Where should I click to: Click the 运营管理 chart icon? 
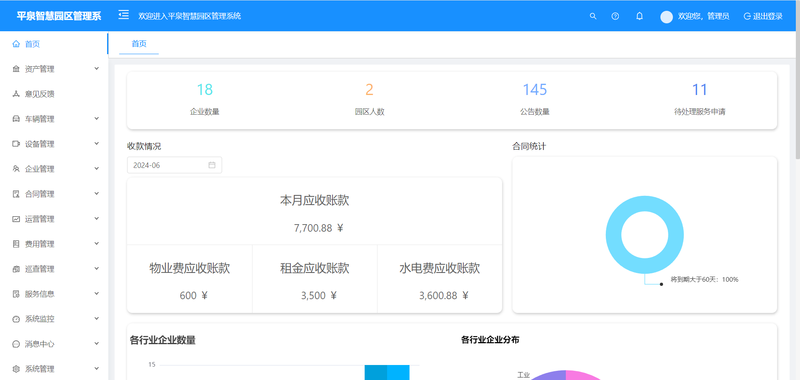click(x=16, y=219)
